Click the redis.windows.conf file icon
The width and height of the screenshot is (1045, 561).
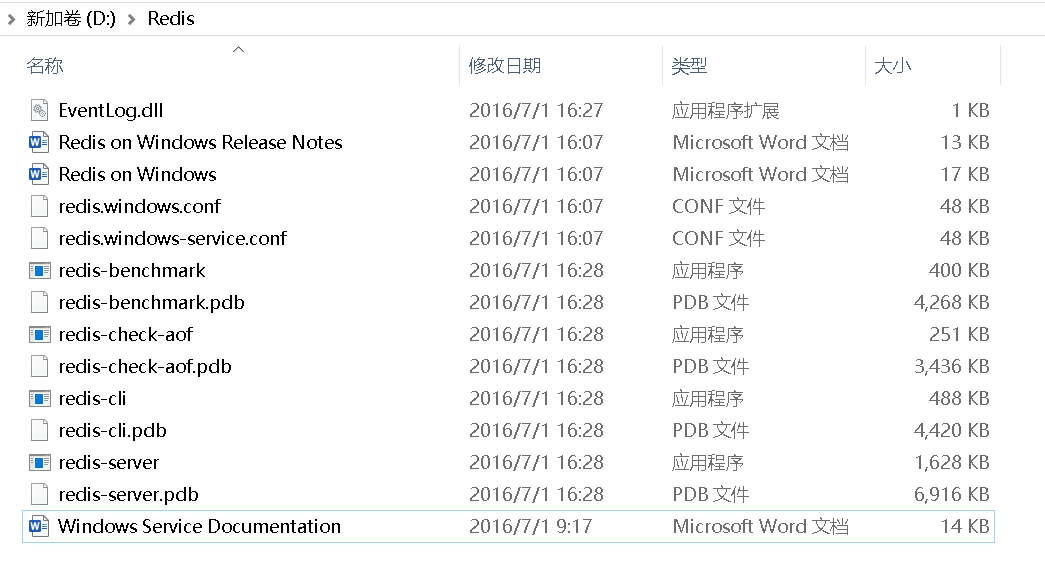[39, 206]
